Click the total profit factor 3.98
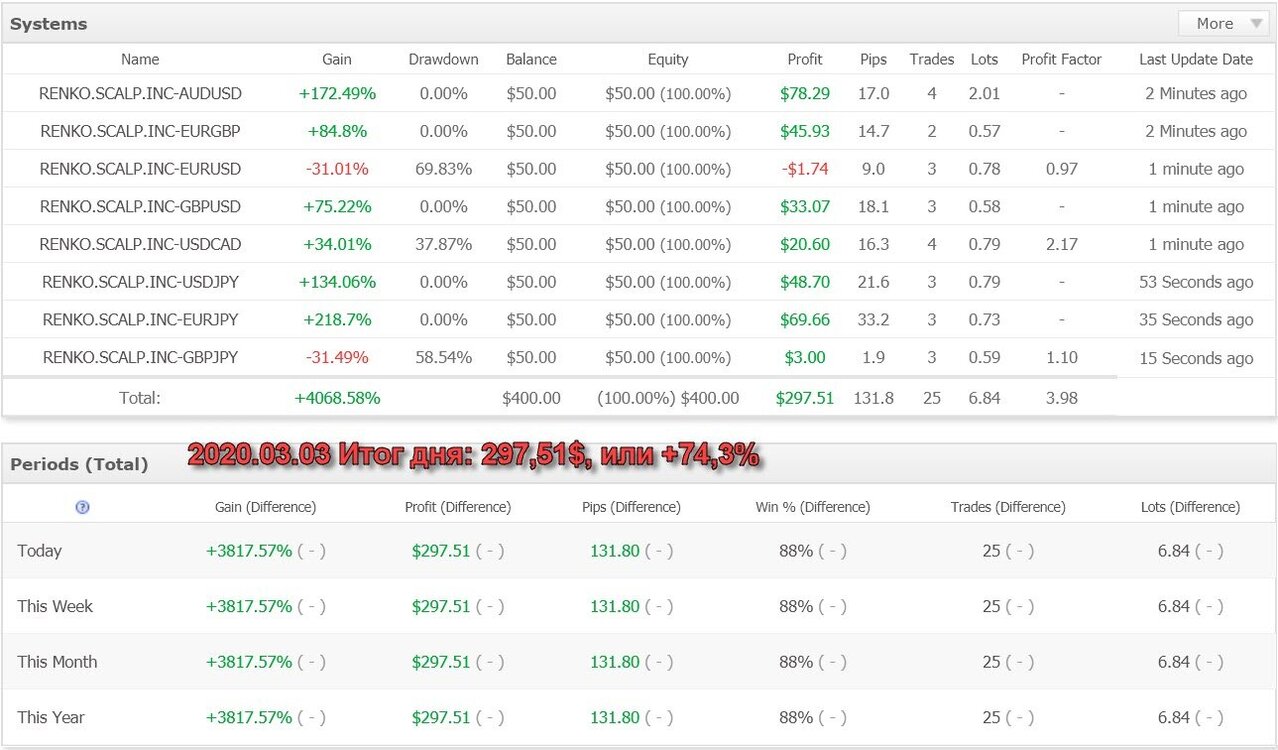The width and height of the screenshot is (1278, 750). (1061, 398)
